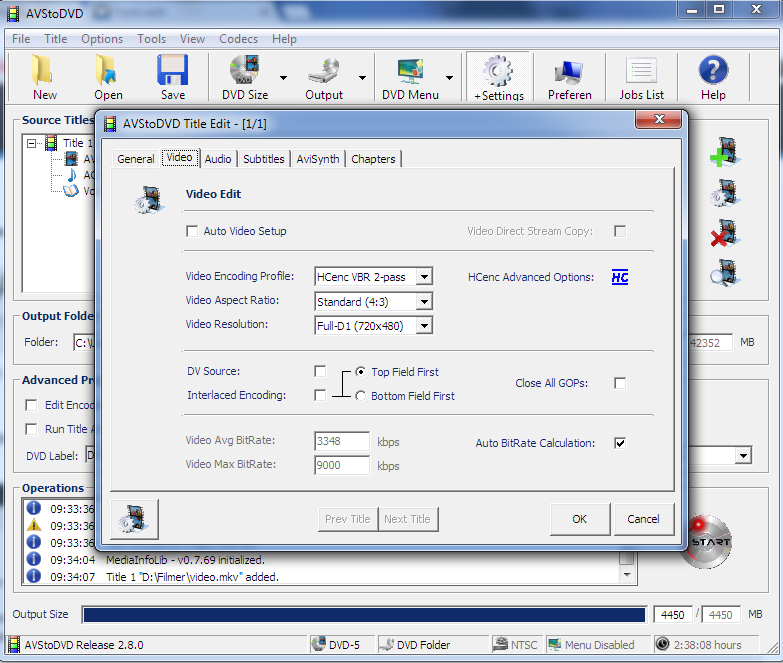Open the Video Aspect Ratio dropdown
Image resolution: width=783 pixels, height=663 pixels.
point(424,302)
